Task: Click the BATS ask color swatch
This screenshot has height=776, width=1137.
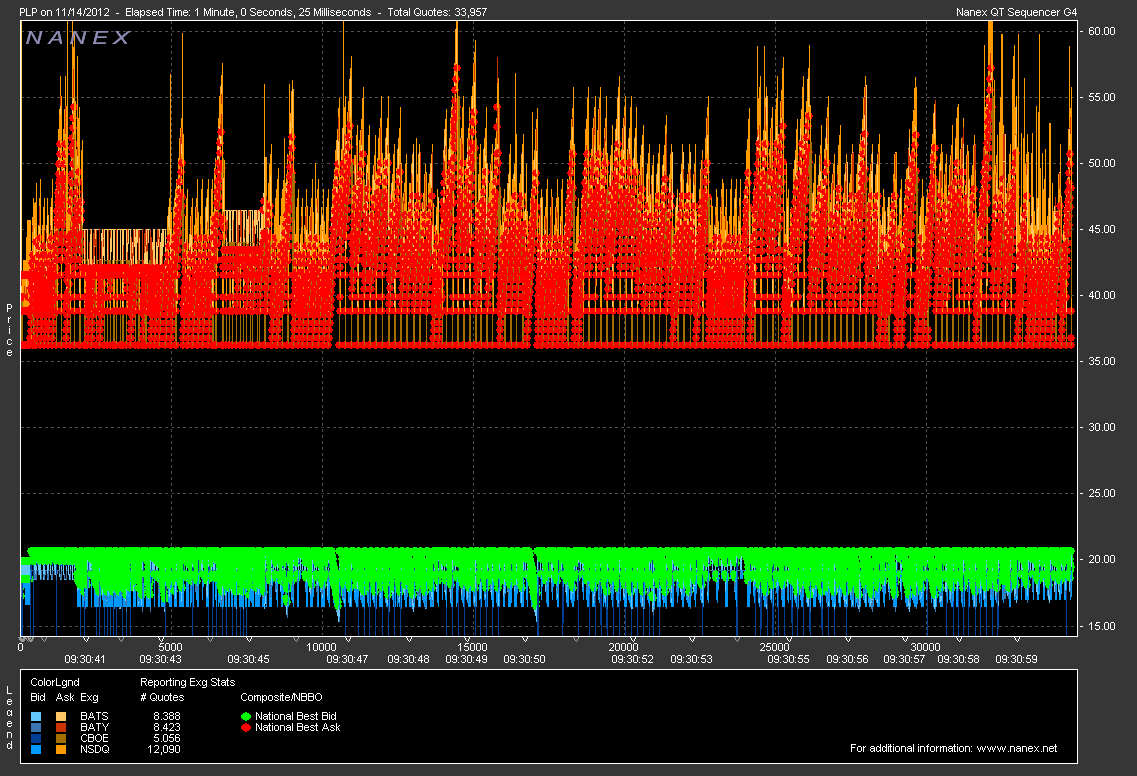Action: (x=61, y=717)
